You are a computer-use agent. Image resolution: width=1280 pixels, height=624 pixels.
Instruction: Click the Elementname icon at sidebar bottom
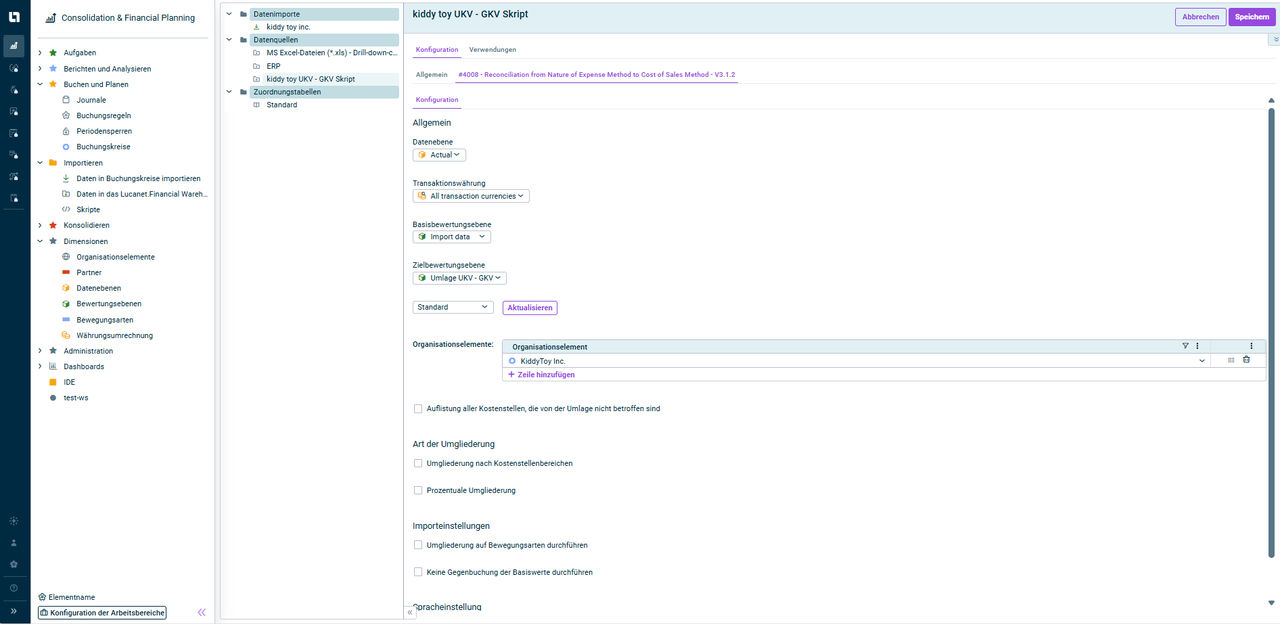click(x=42, y=597)
